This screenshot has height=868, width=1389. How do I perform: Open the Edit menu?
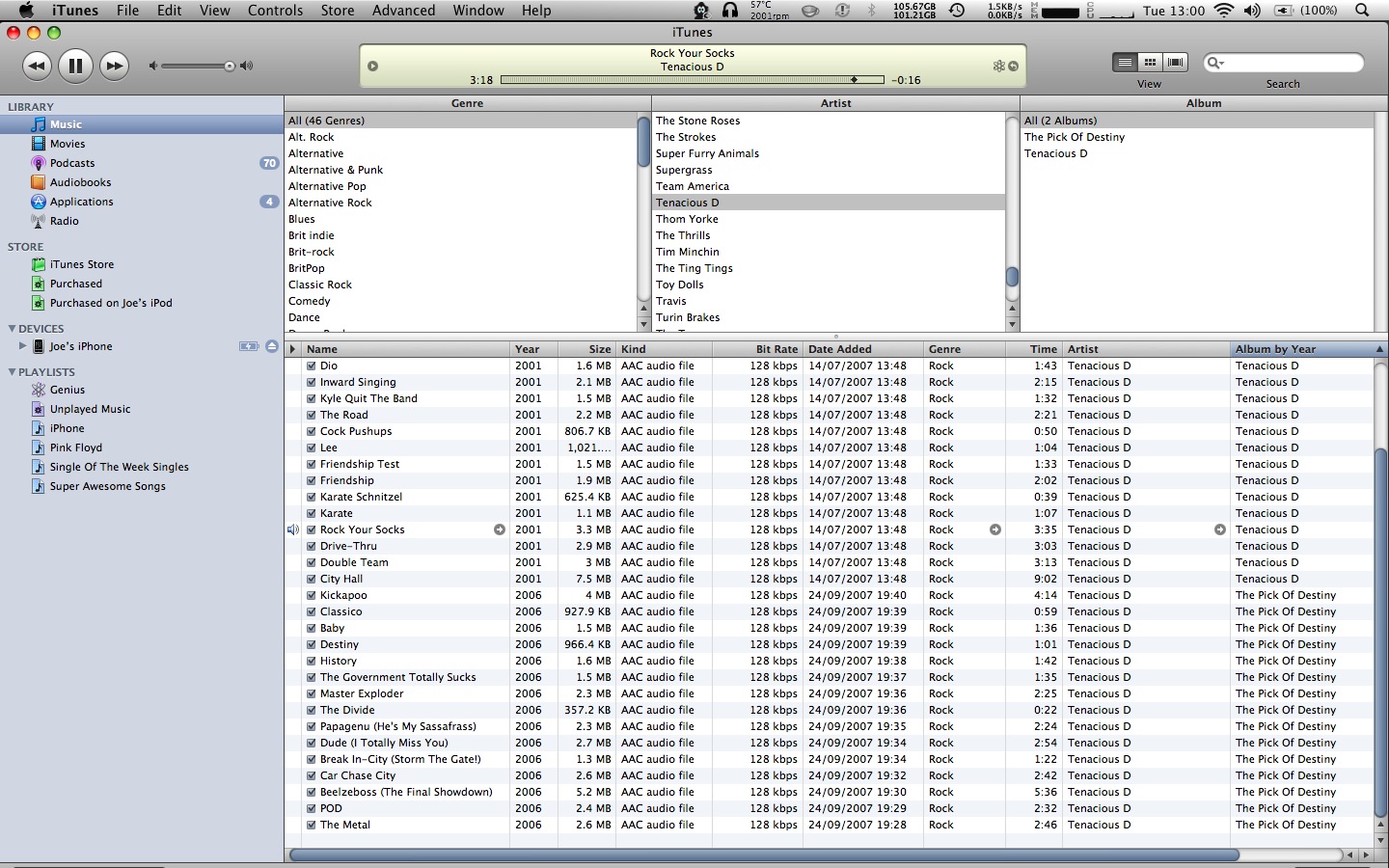(x=170, y=11)
